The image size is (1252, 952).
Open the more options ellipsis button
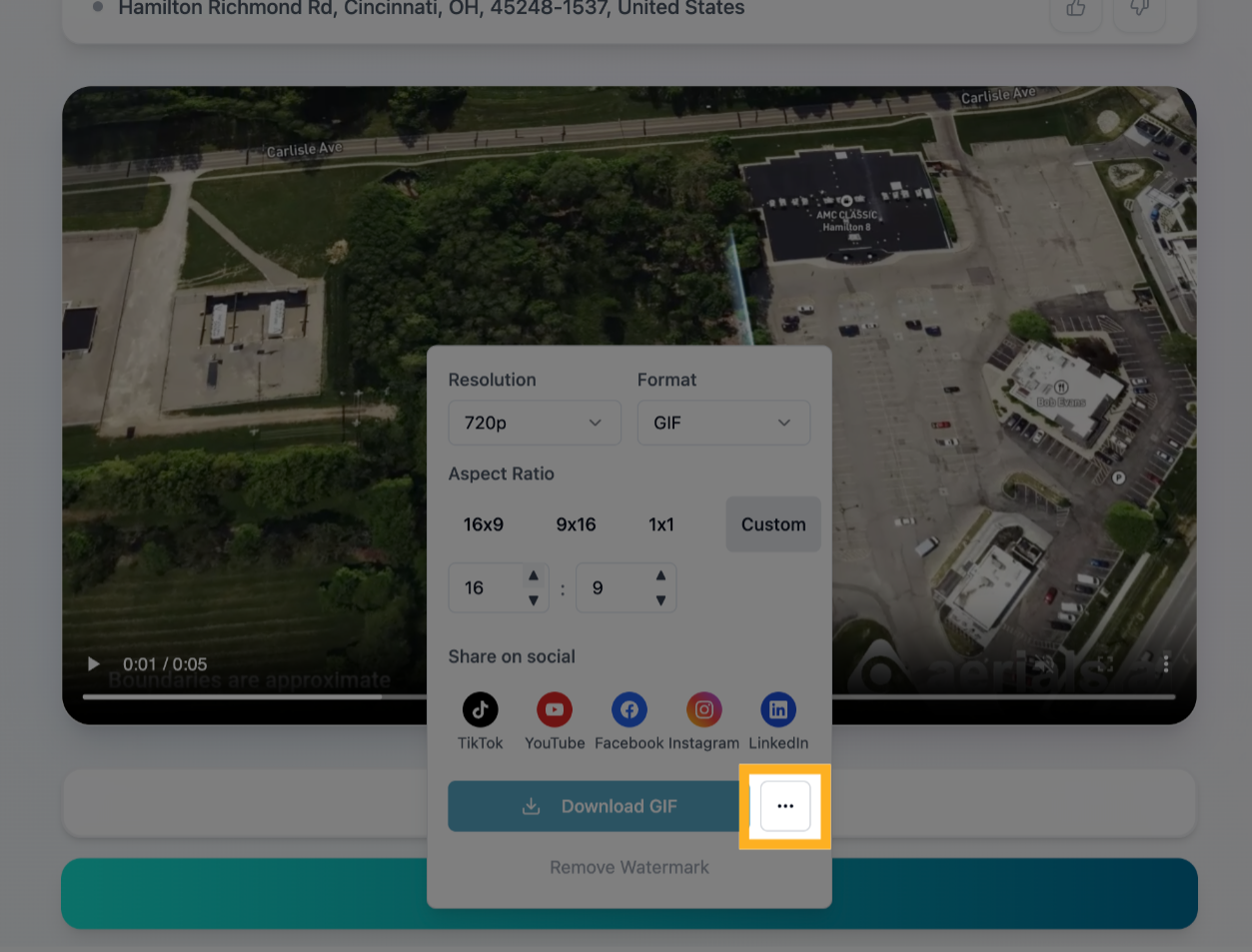pos(785,806)
